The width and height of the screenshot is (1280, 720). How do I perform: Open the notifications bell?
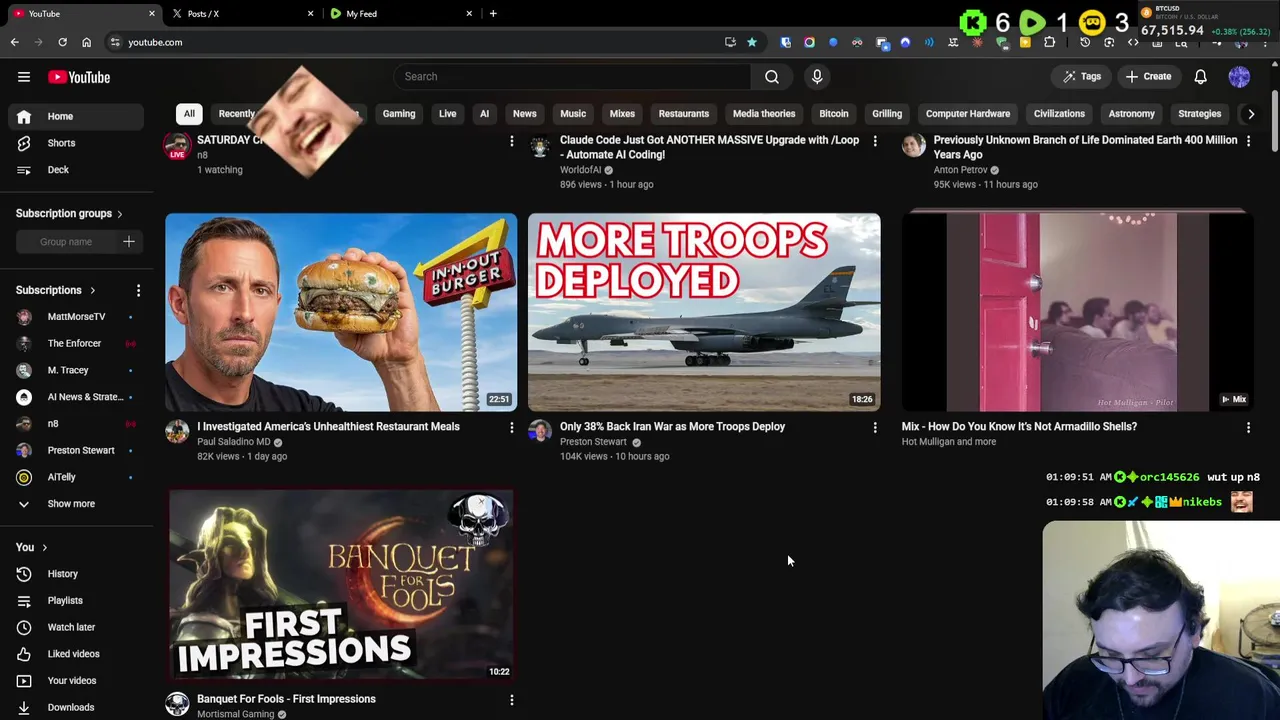pyautogui.click(x=1200, y=76)
